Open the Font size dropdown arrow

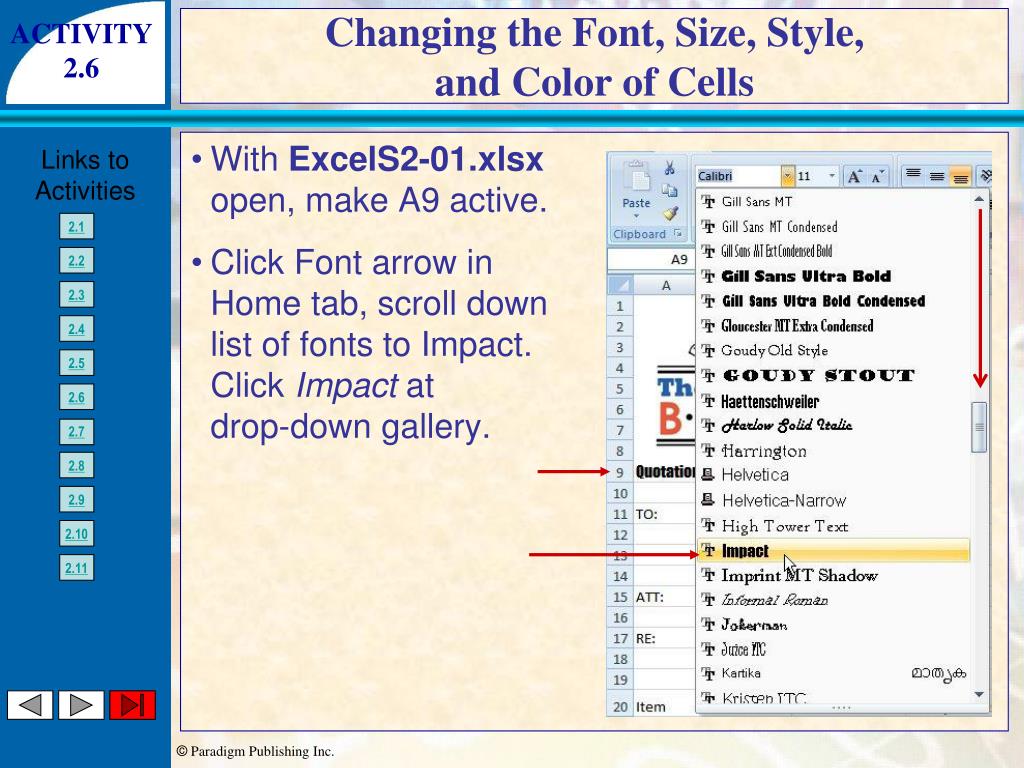(x=831, y=176)
